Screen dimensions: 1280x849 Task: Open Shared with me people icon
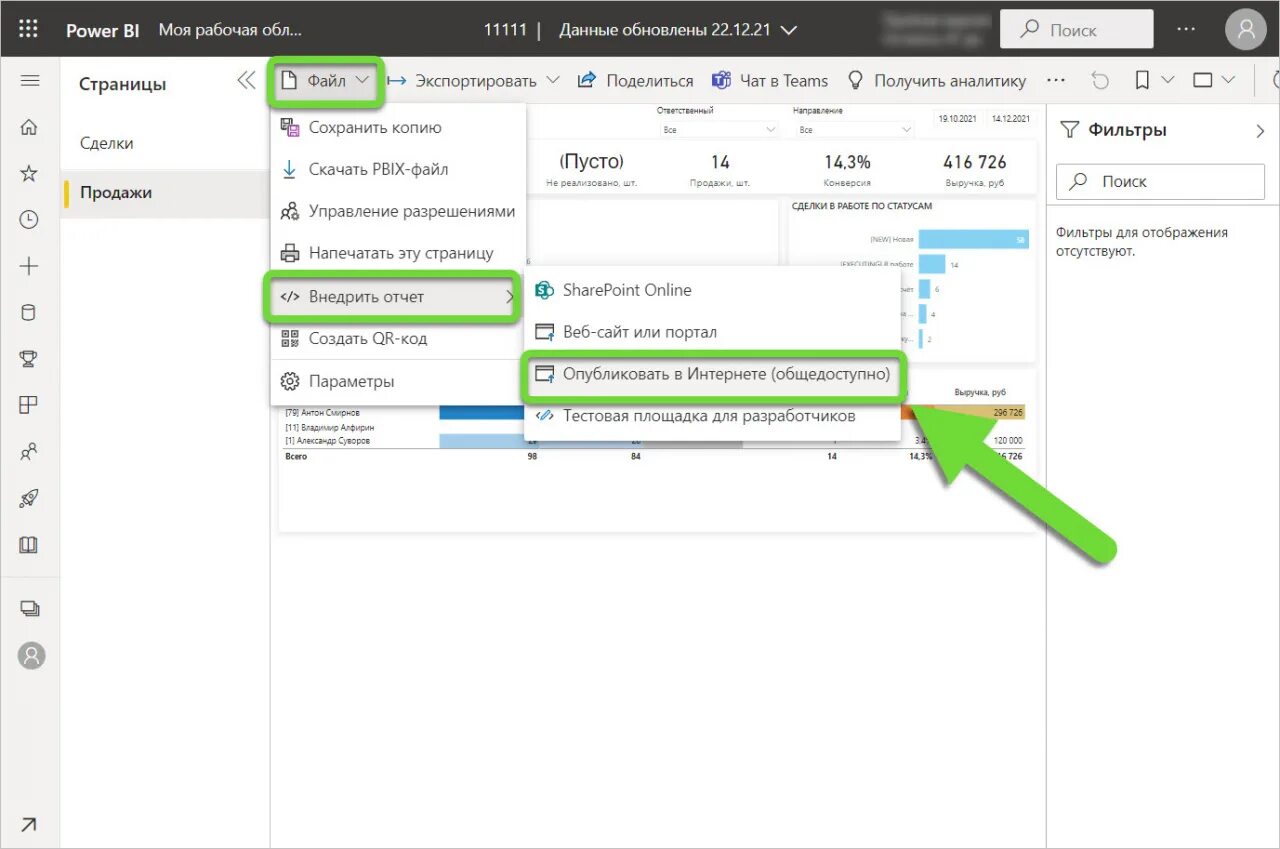[x=29, y=452]
